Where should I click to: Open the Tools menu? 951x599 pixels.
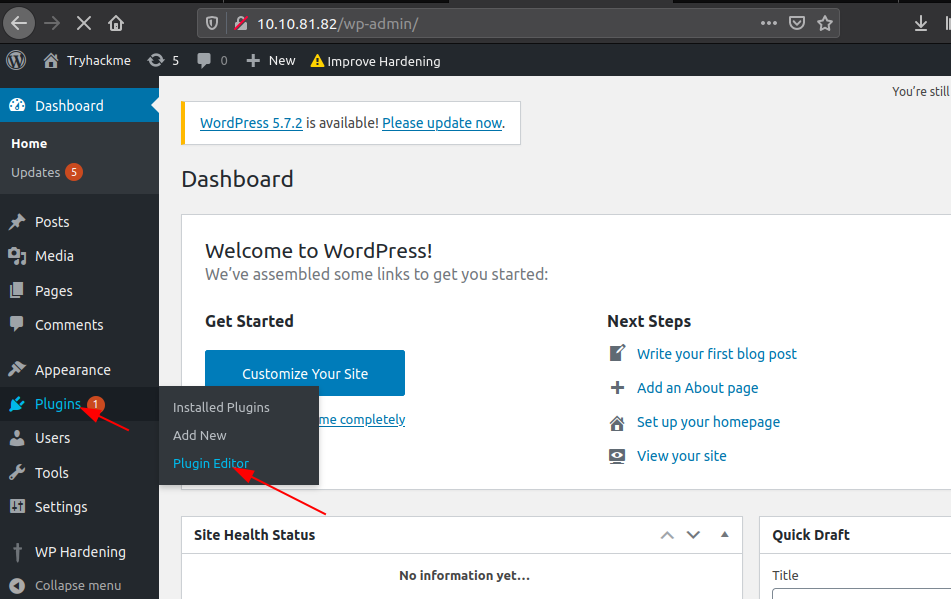point(79,472)
